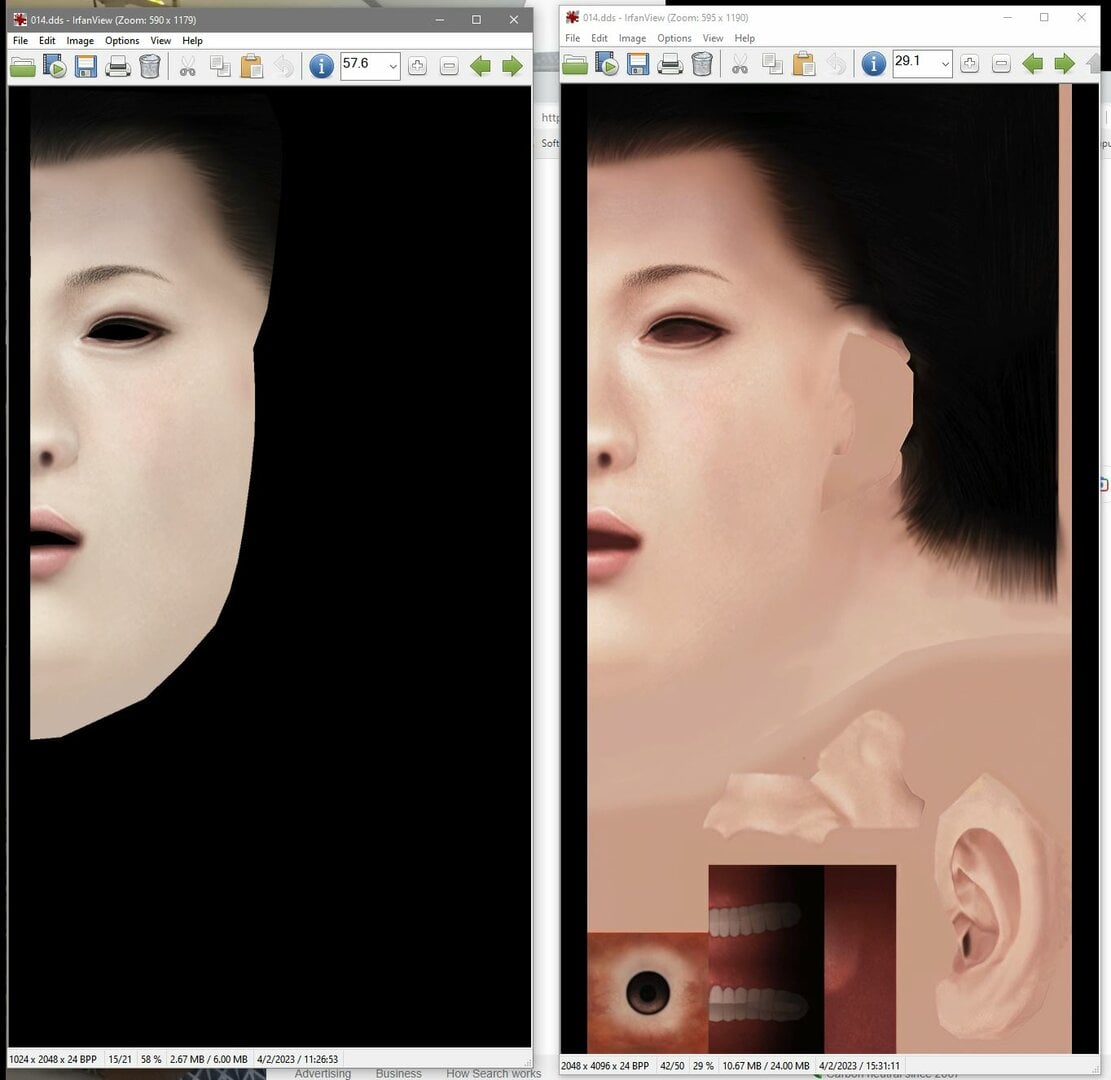
Task: Click the ear texture in right window image
Action: (x=1003, y=907)
